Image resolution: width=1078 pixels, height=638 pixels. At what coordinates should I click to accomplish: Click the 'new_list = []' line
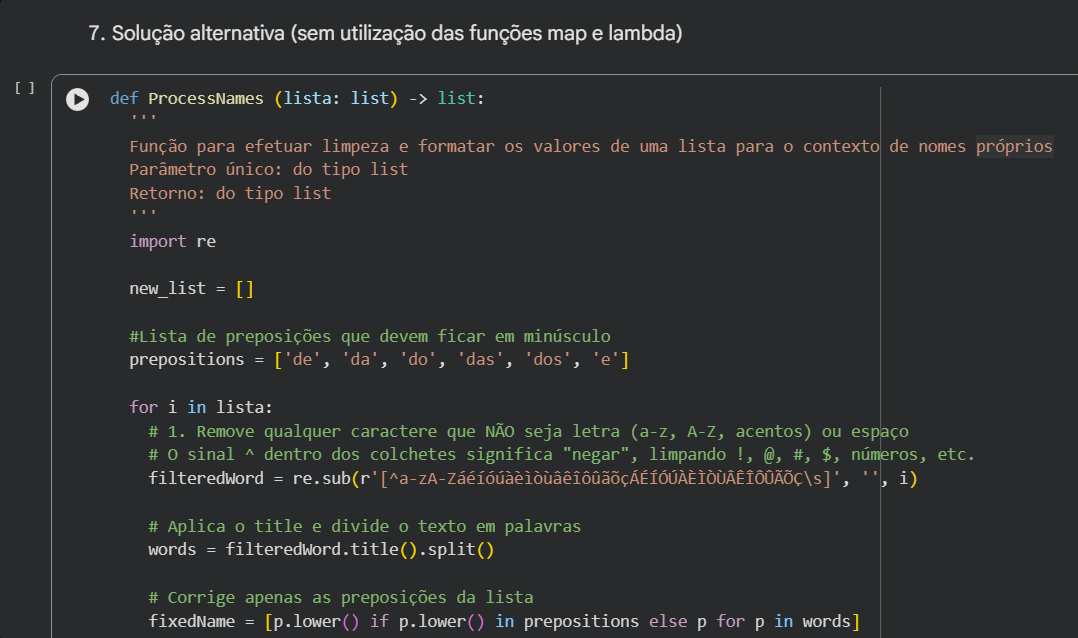click(x=192, y=289)
